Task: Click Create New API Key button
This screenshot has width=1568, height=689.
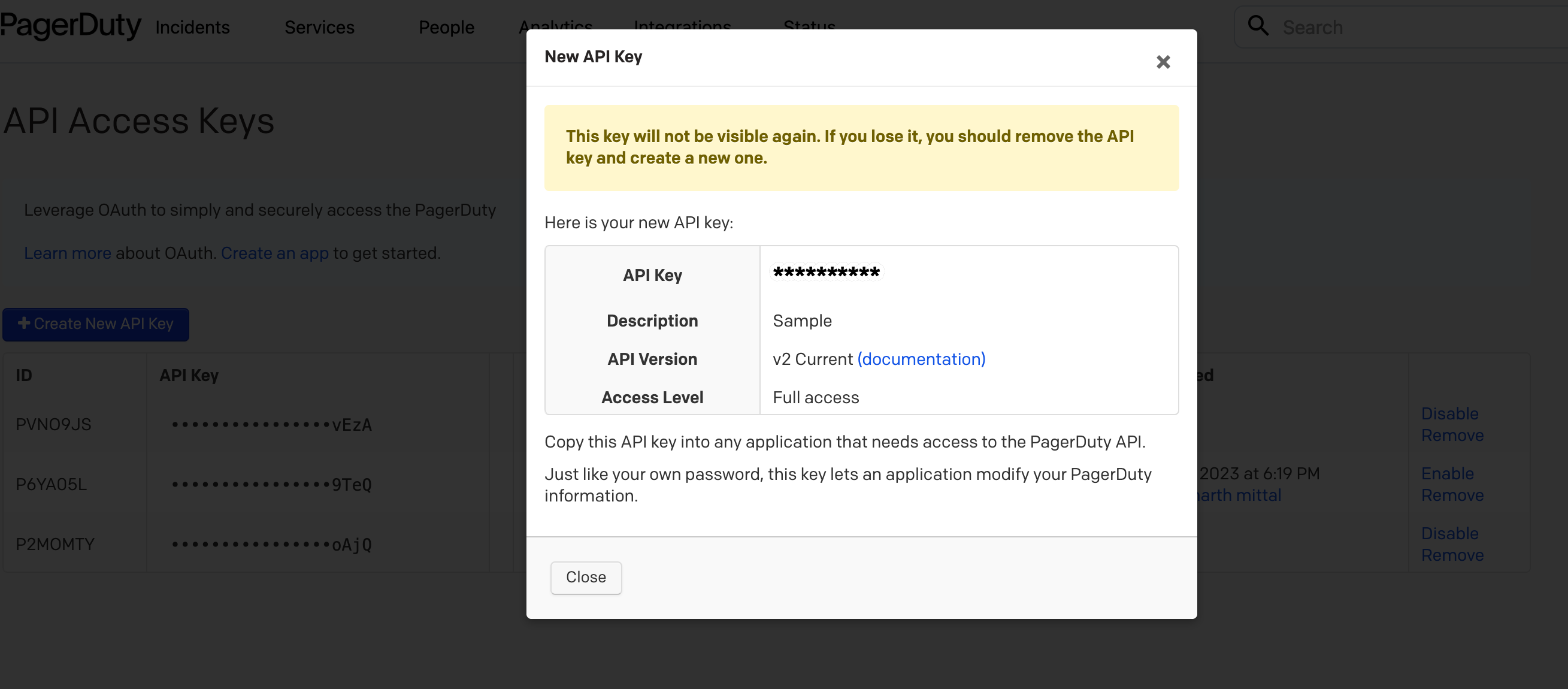Action: [x=96, y=324]
